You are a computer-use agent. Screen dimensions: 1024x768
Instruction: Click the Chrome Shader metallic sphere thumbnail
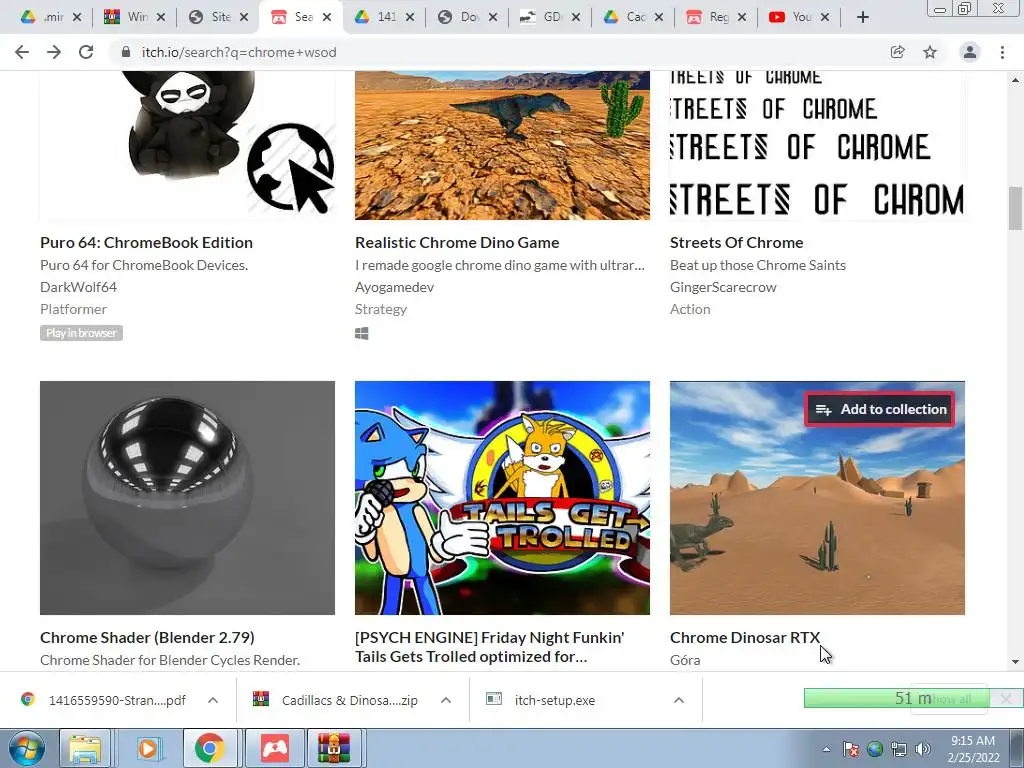point(187,498)
